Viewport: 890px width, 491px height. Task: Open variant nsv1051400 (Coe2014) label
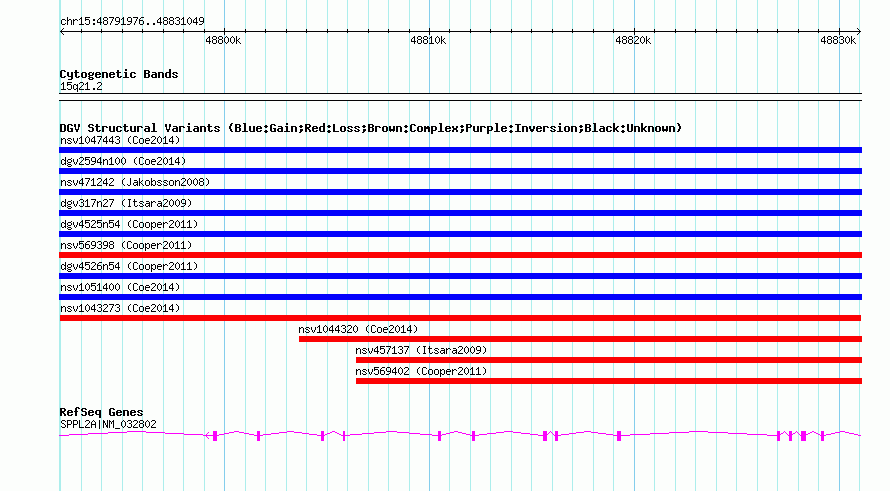pyautogui.click(x=120, y=287)
